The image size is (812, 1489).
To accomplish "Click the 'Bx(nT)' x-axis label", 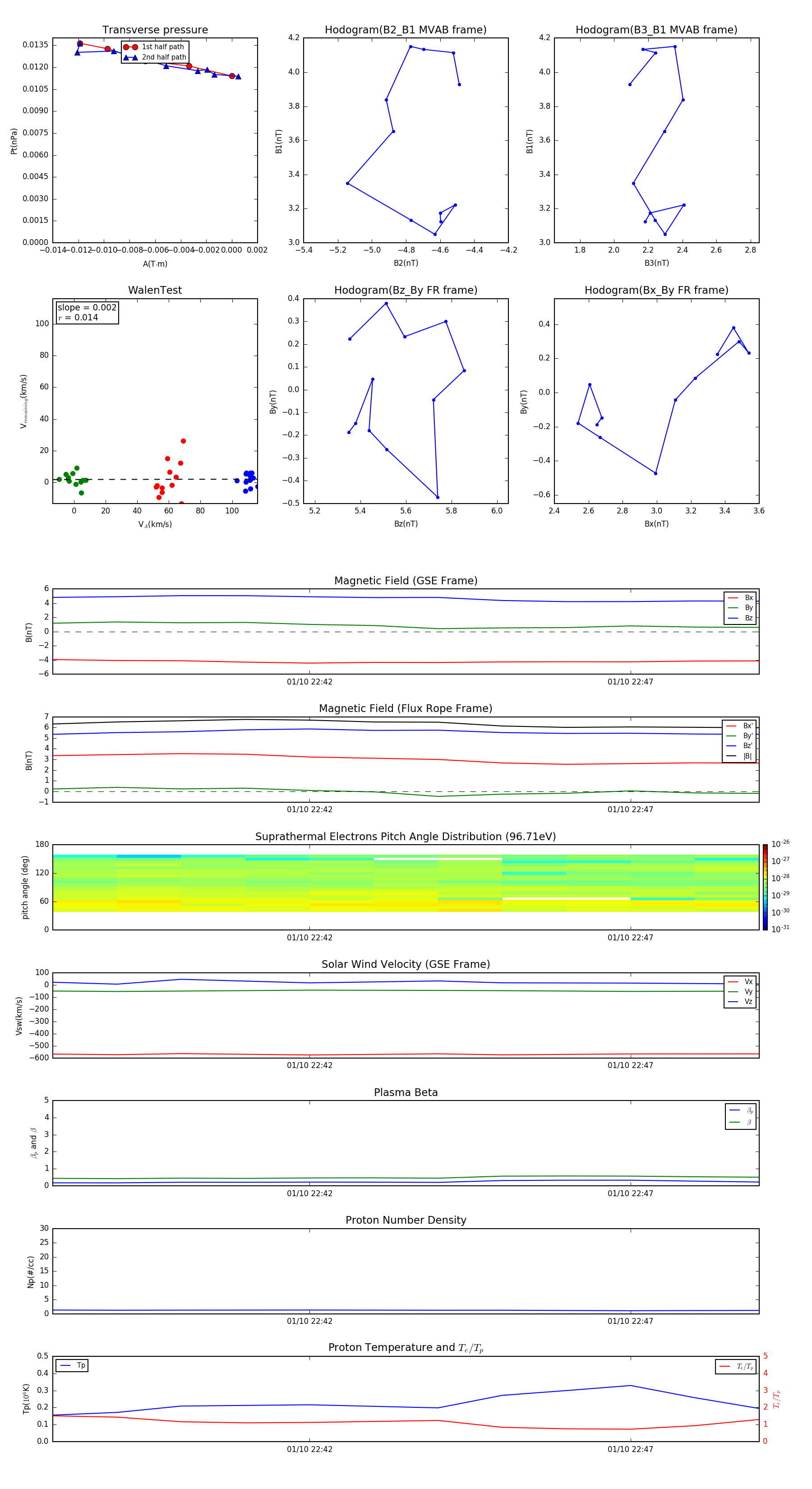I will 656,524.
